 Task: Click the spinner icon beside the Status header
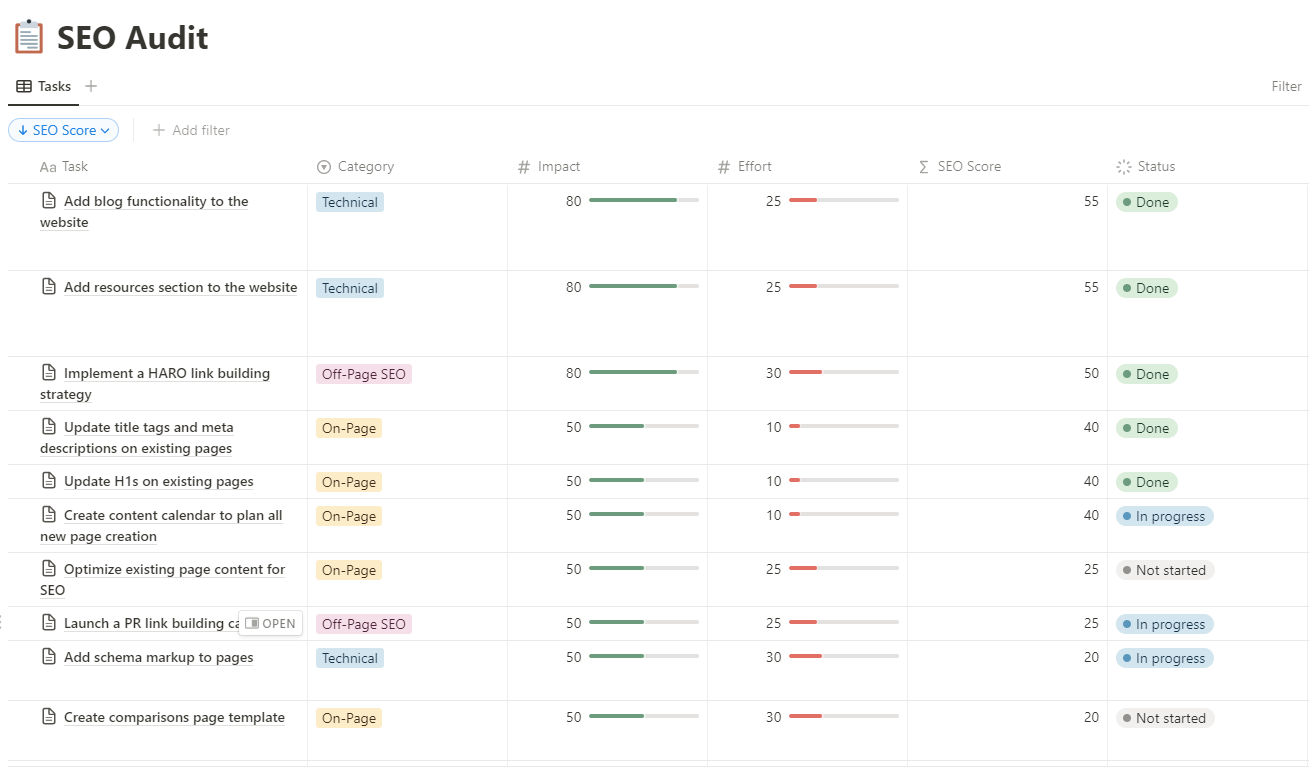1125,166
